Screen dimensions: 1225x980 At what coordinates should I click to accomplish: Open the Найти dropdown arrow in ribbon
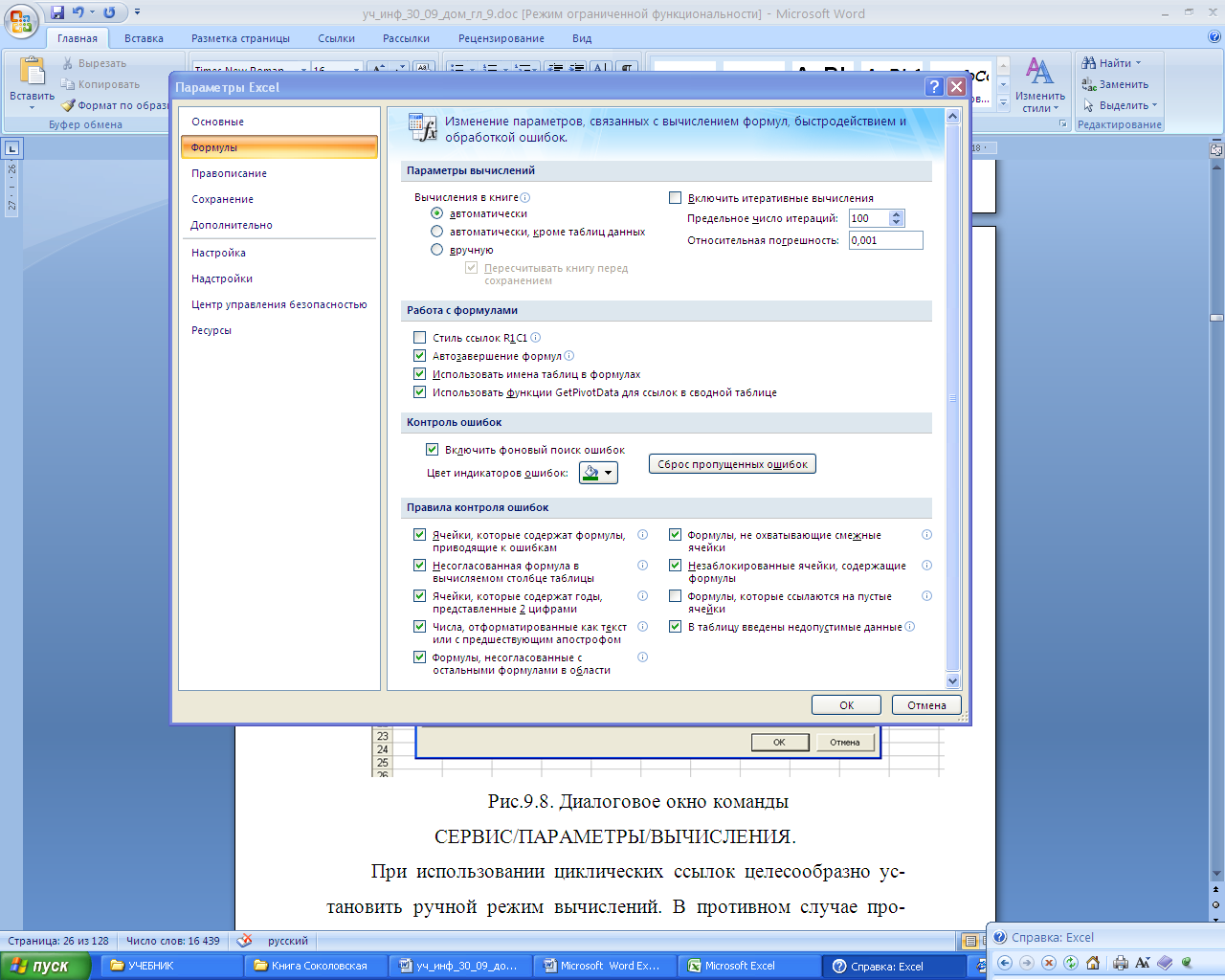[1138, 63]
